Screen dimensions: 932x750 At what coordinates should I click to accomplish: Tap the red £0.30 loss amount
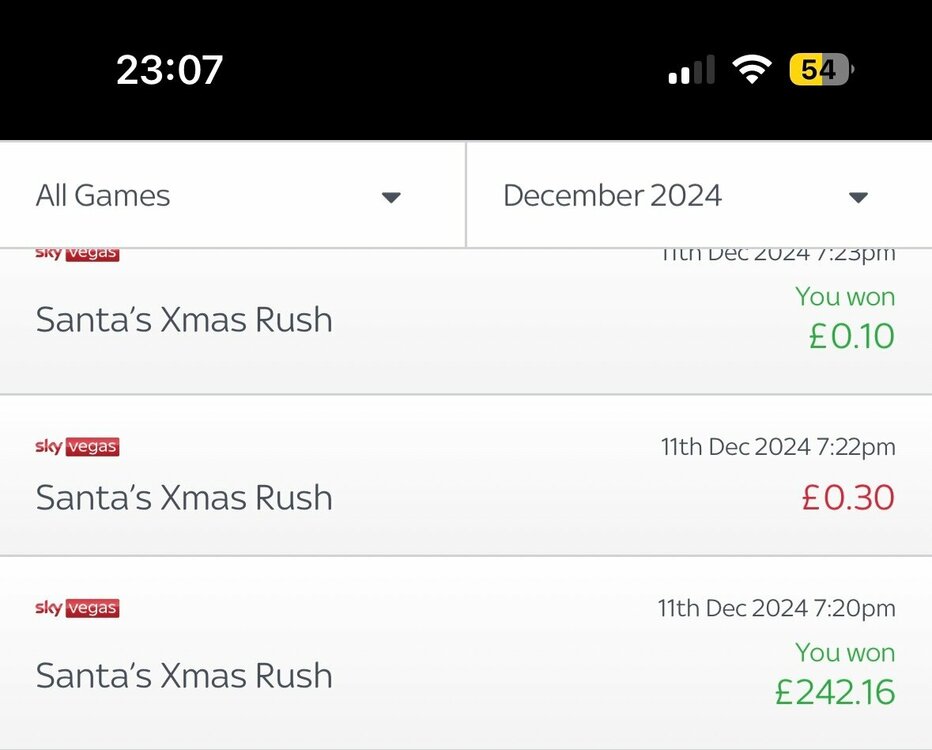click(848, 497)
